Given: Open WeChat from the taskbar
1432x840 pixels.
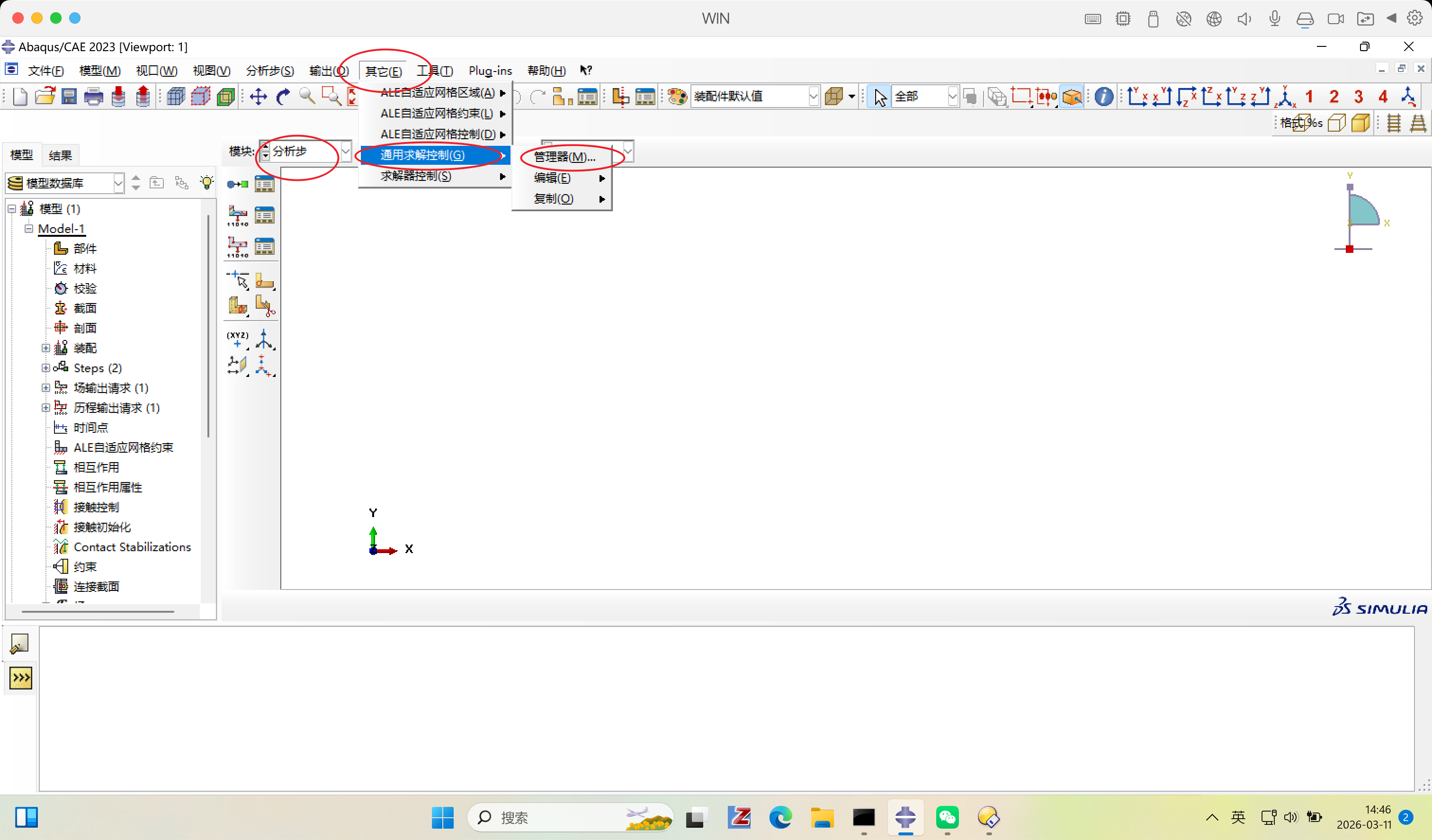Looking at the screenshot, I should coord(947,818).
